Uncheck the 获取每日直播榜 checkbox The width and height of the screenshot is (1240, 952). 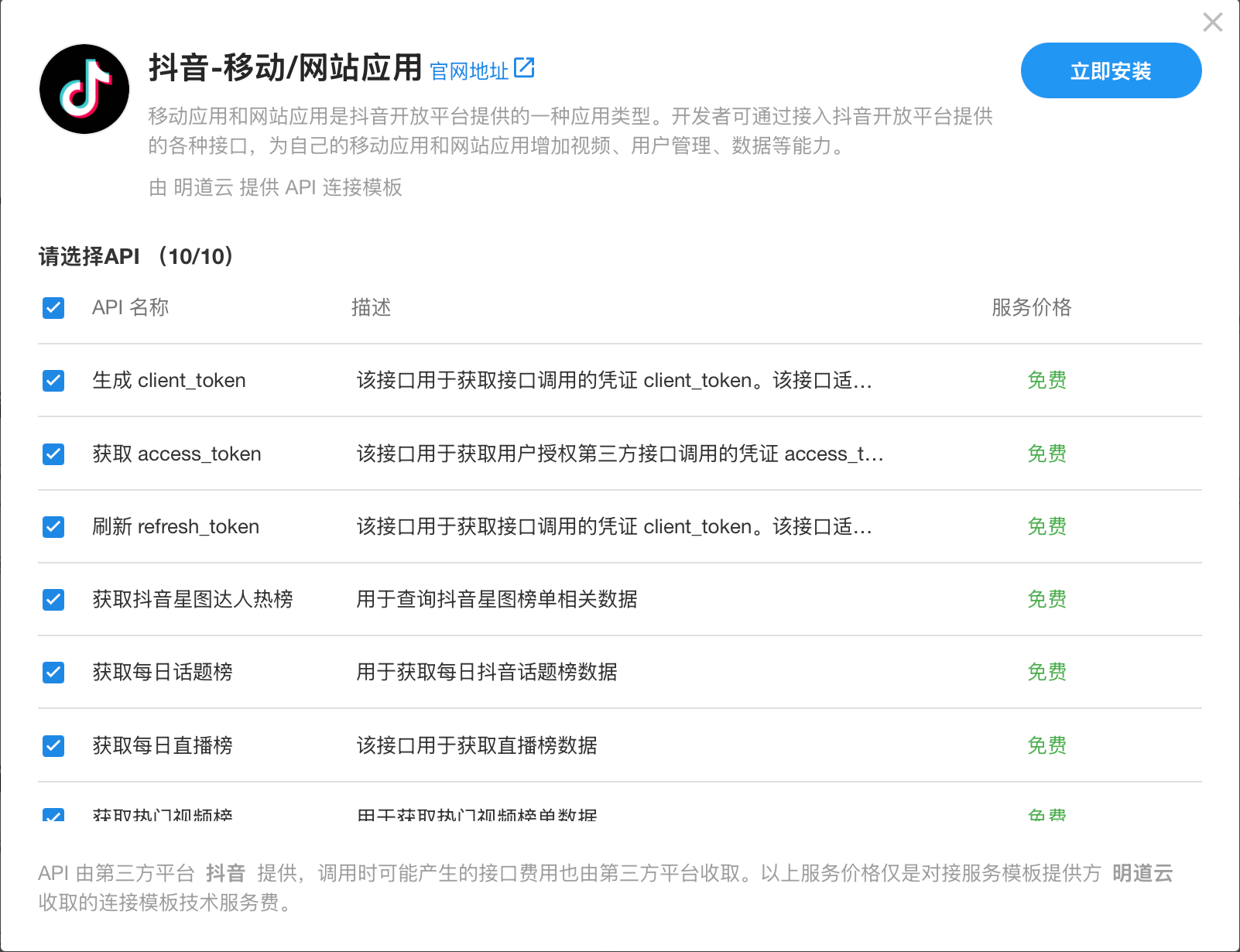53,746
